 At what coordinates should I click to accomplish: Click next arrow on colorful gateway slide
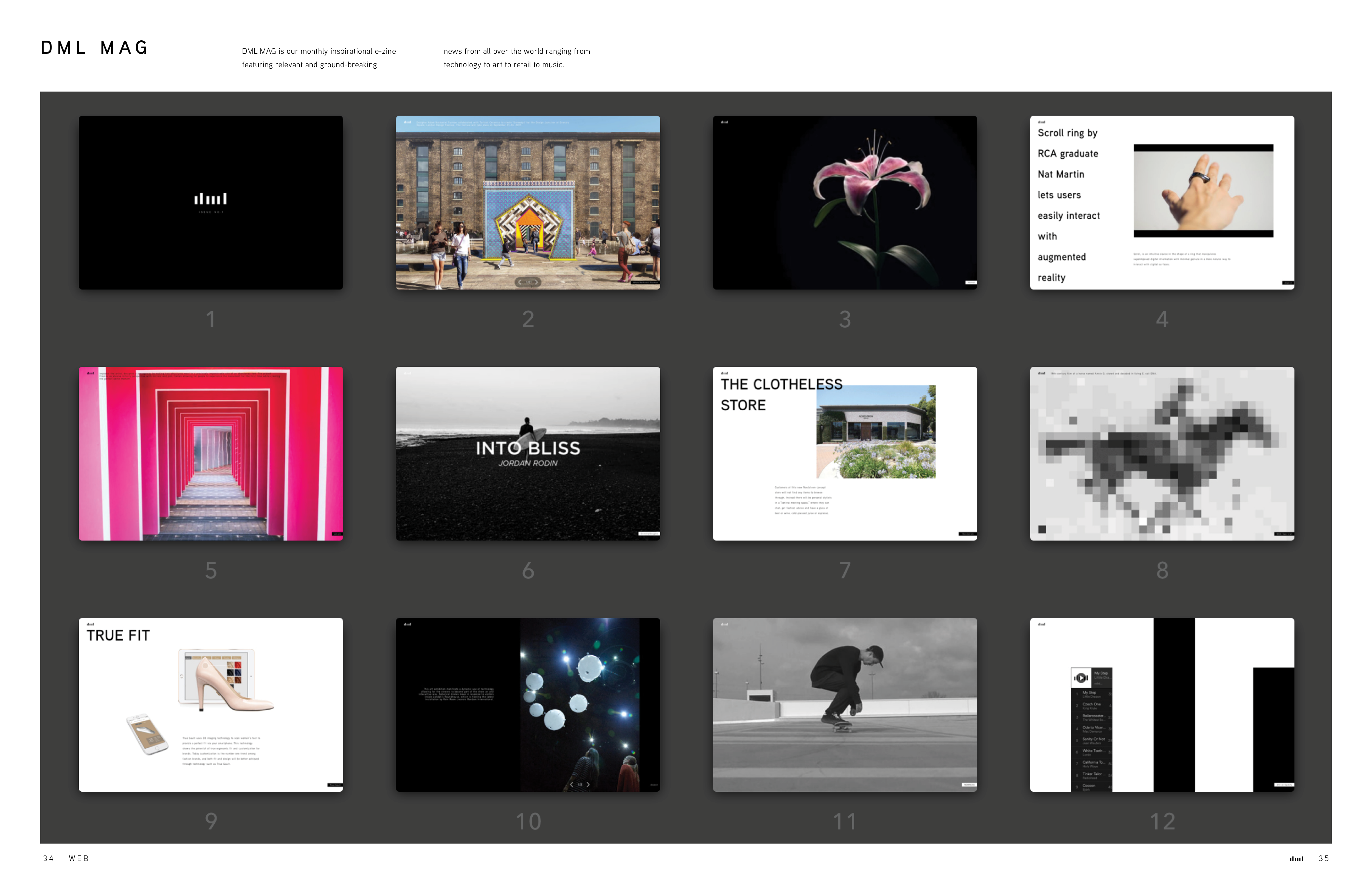[536, 282]
